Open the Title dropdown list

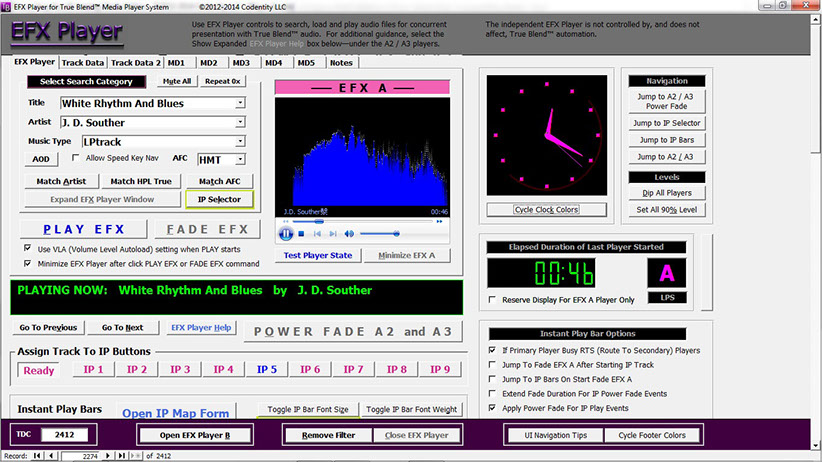[241, 103]
